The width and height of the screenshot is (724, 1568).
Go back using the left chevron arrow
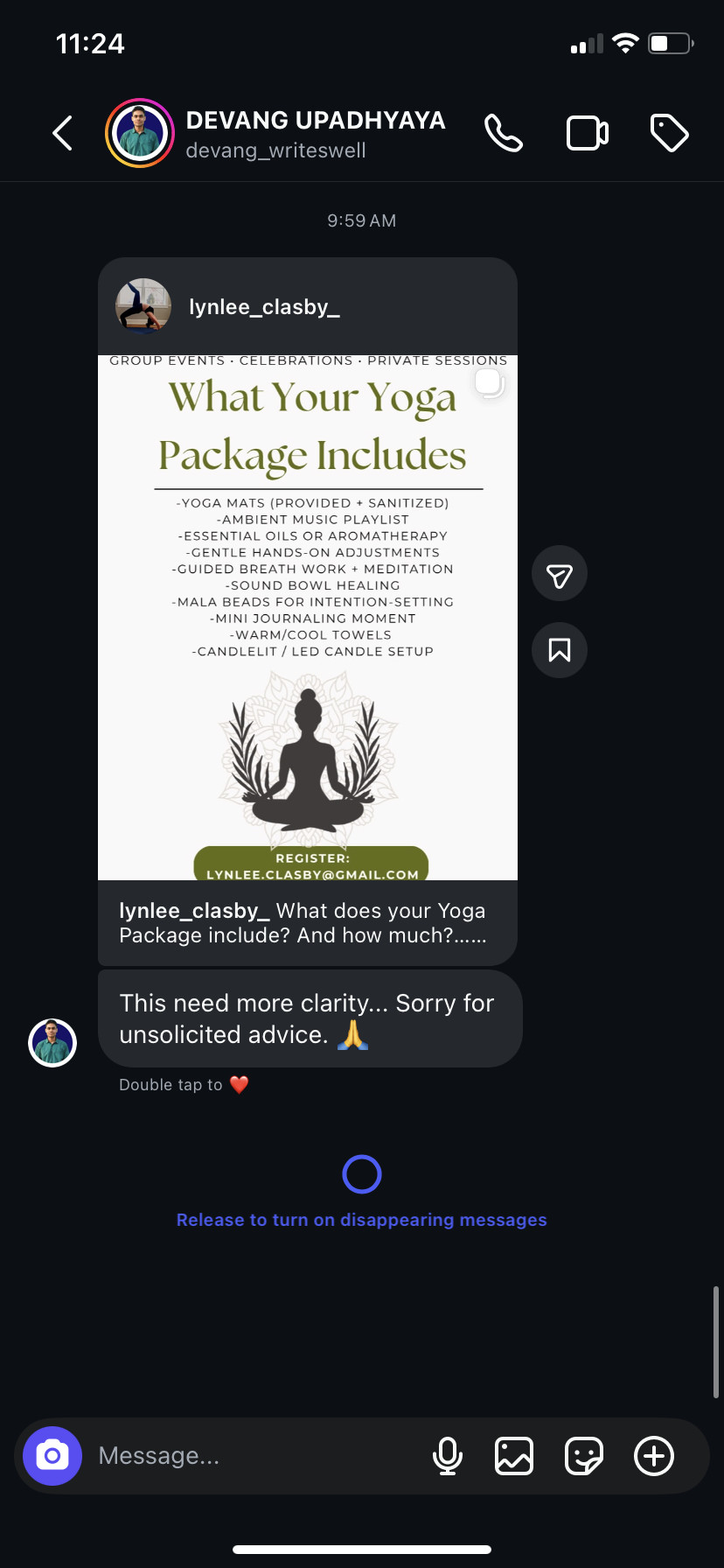[63, 134]
